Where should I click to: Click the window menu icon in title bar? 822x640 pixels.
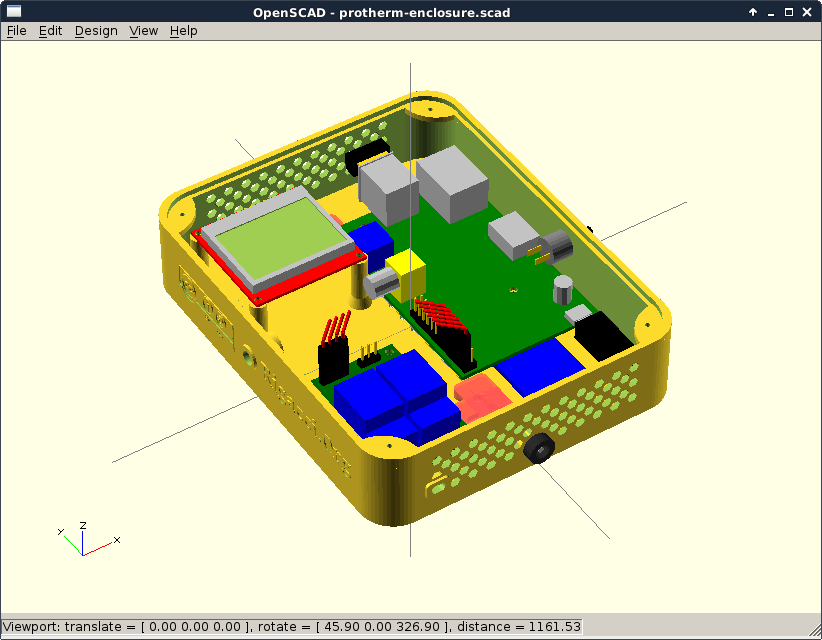[14, 12]
